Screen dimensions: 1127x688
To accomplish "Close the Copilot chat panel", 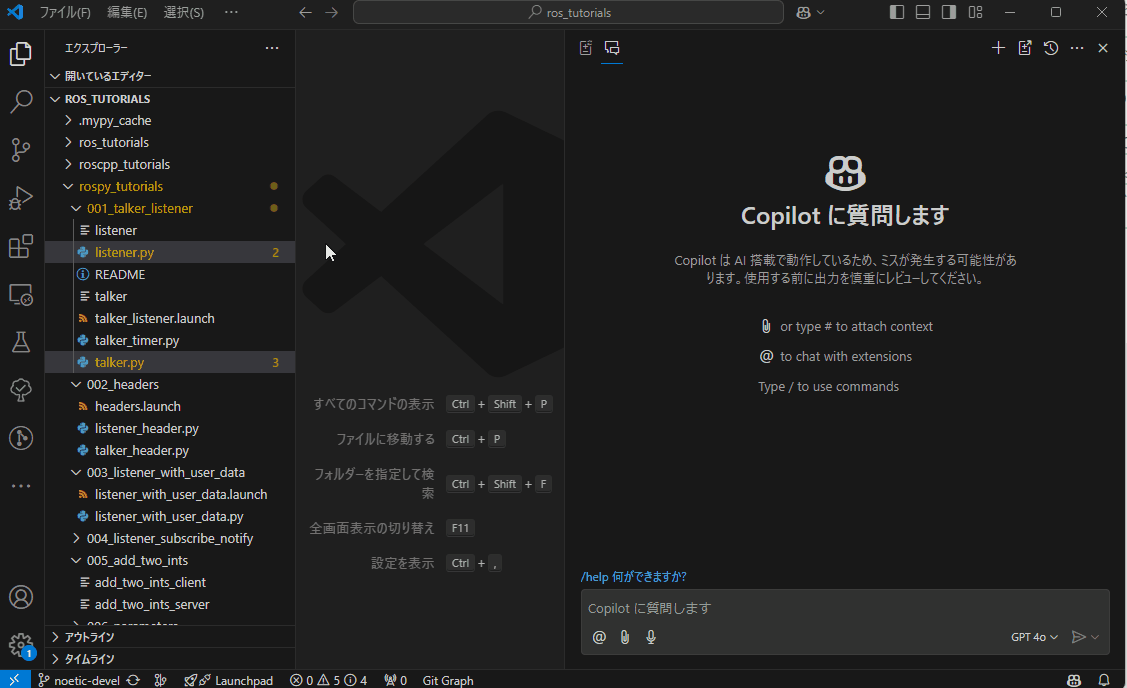I will pyautogui.click(x=1103, y=48).
